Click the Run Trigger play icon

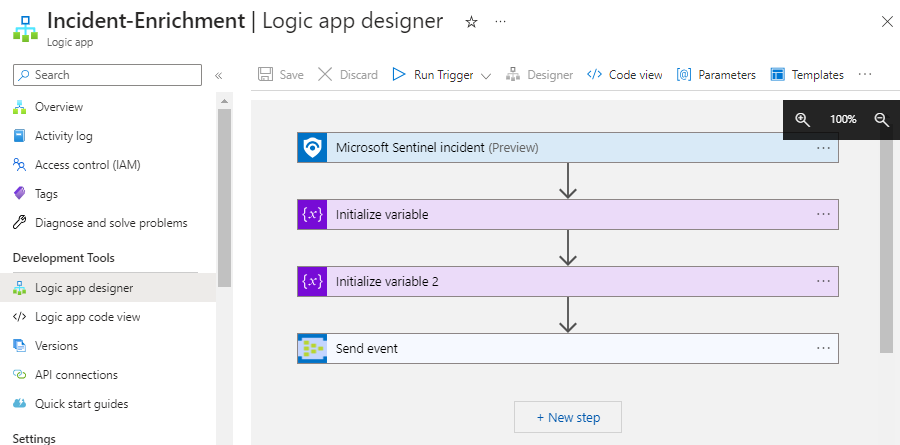[399, 75]
